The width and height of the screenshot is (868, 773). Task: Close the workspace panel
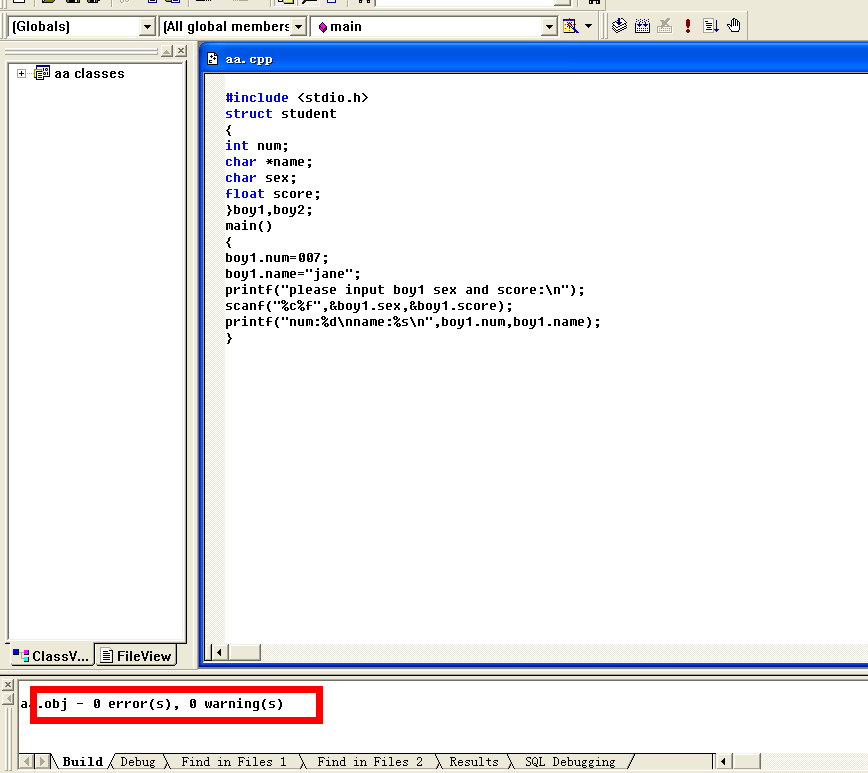(x=181, y=51)
